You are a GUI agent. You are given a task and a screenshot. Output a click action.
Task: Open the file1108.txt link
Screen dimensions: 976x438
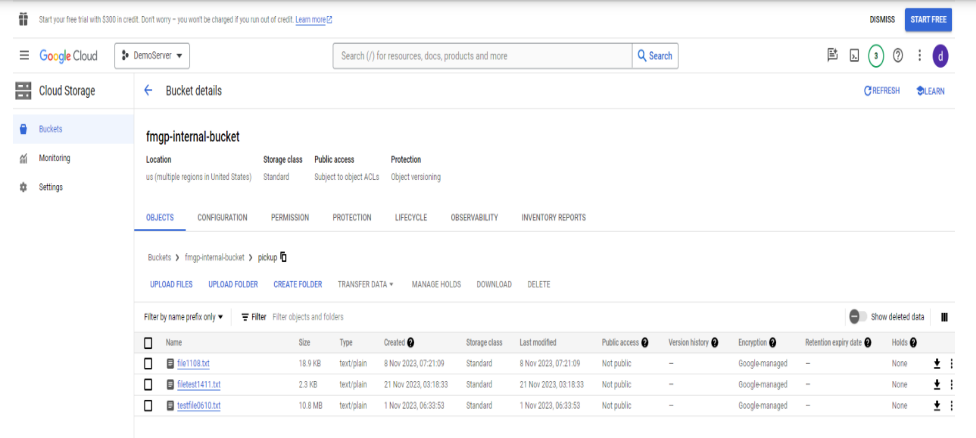(x=193, y=363)
